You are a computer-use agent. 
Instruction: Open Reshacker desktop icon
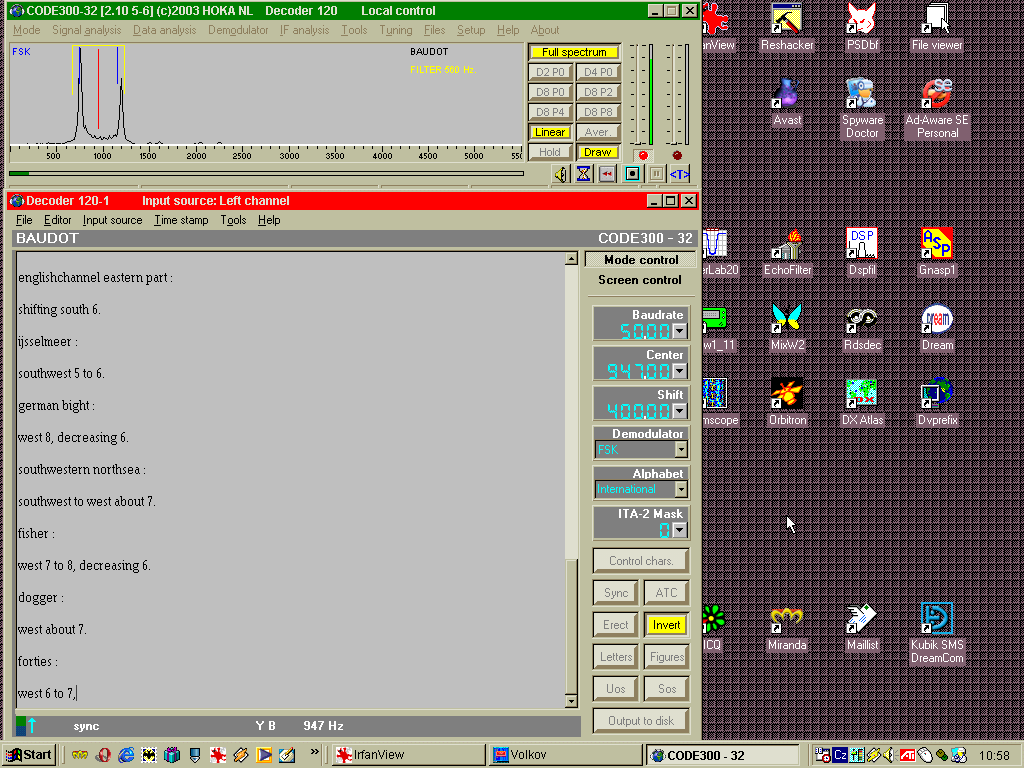787,27
